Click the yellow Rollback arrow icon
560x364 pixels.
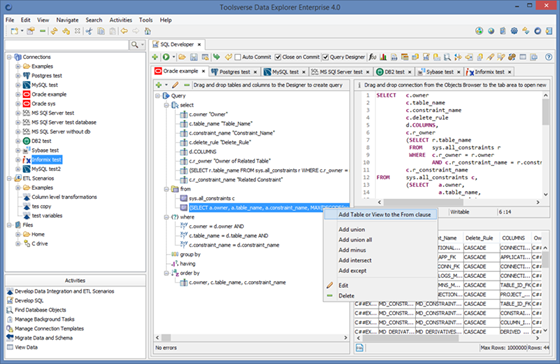[228, 57]
